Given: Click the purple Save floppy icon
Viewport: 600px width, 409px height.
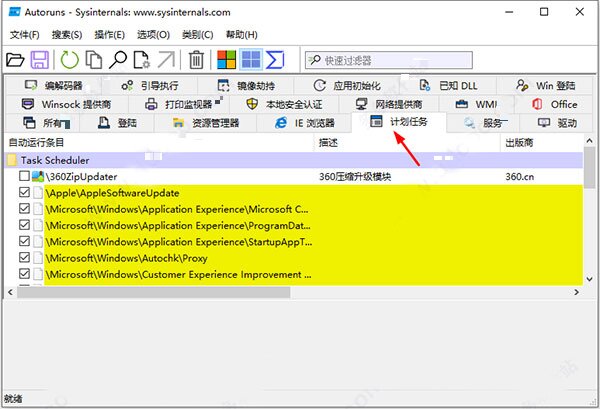Looking at the screenshot, I should (40, 60).
